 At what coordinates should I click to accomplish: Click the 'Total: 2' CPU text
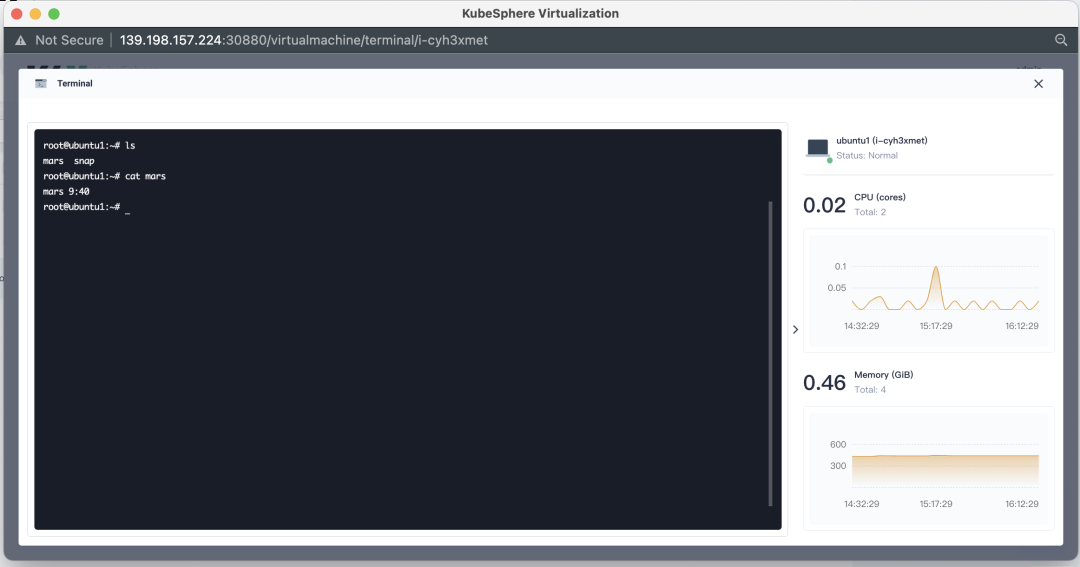click(x=870, y=212)
